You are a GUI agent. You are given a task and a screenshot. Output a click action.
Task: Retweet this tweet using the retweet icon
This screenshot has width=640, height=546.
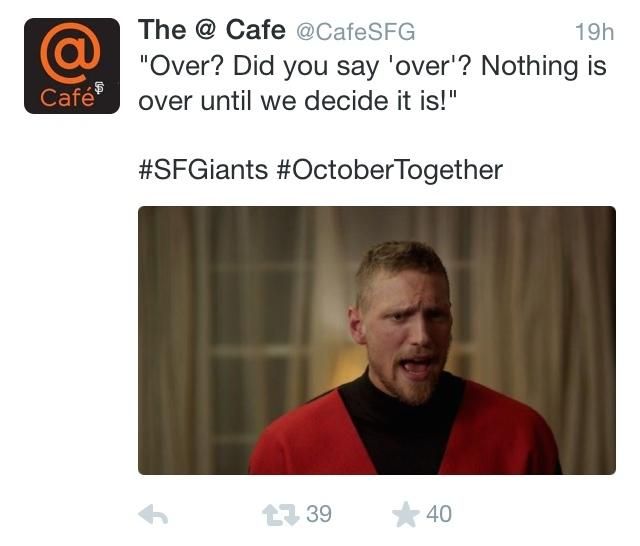point(280,515)
